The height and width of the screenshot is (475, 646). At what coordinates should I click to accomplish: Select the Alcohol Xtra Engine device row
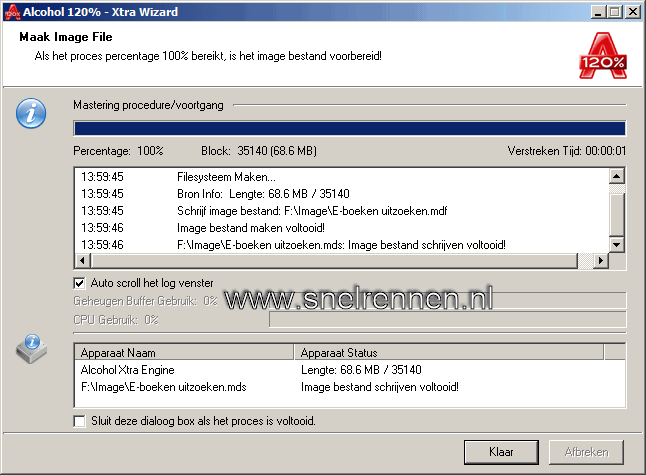[350, 370]
